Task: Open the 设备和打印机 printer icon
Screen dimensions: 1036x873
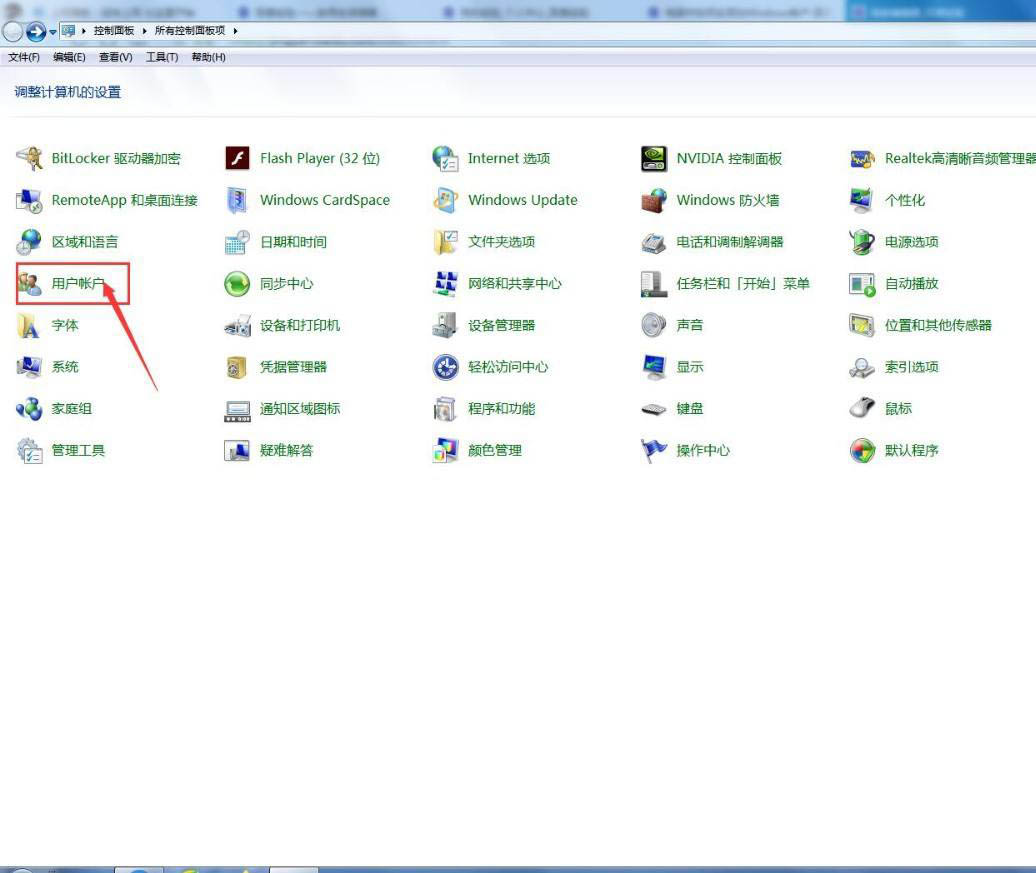Action: 237,325
